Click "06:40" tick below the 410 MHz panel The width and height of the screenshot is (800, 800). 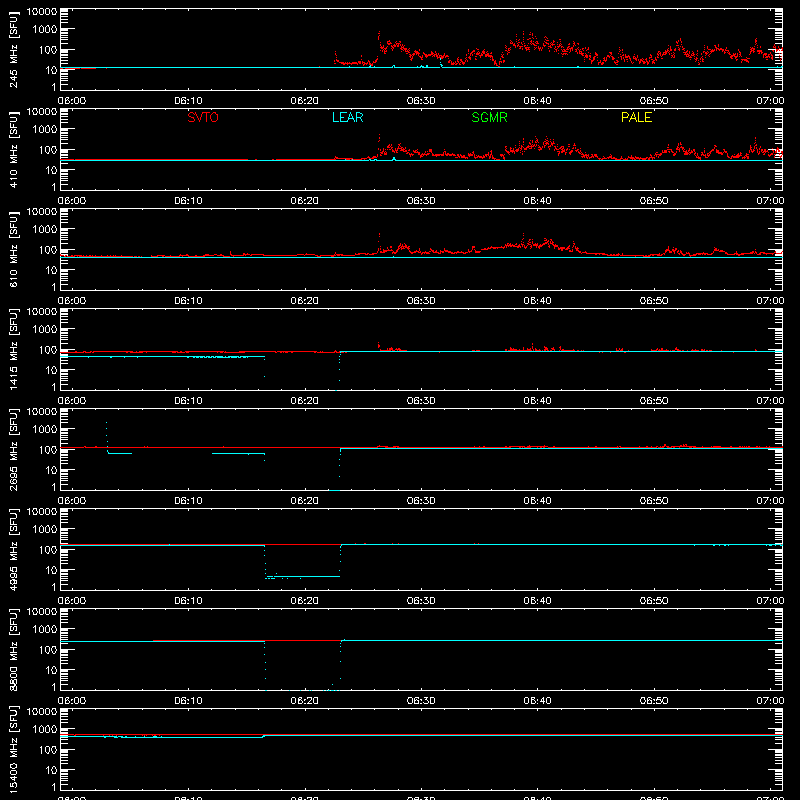coord(537,201)
